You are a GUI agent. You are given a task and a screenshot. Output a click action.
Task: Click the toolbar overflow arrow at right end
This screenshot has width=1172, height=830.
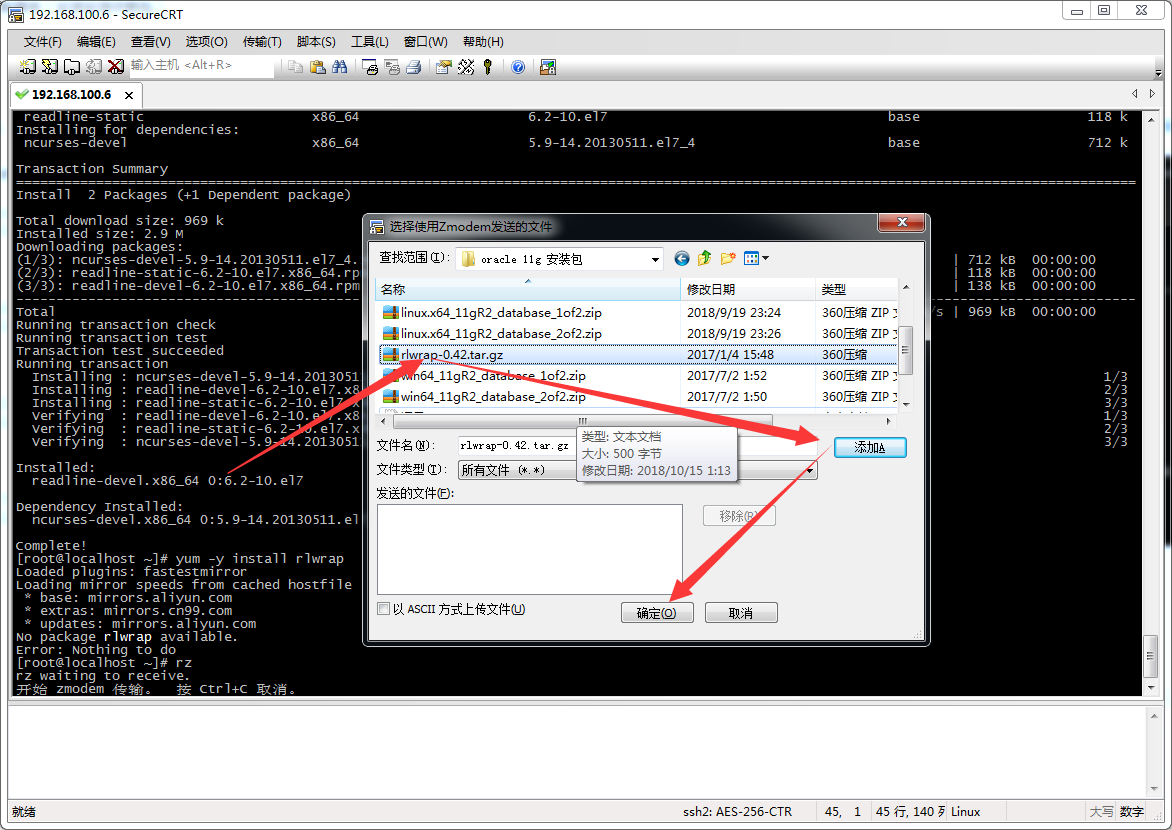[x=1158, y=73]
